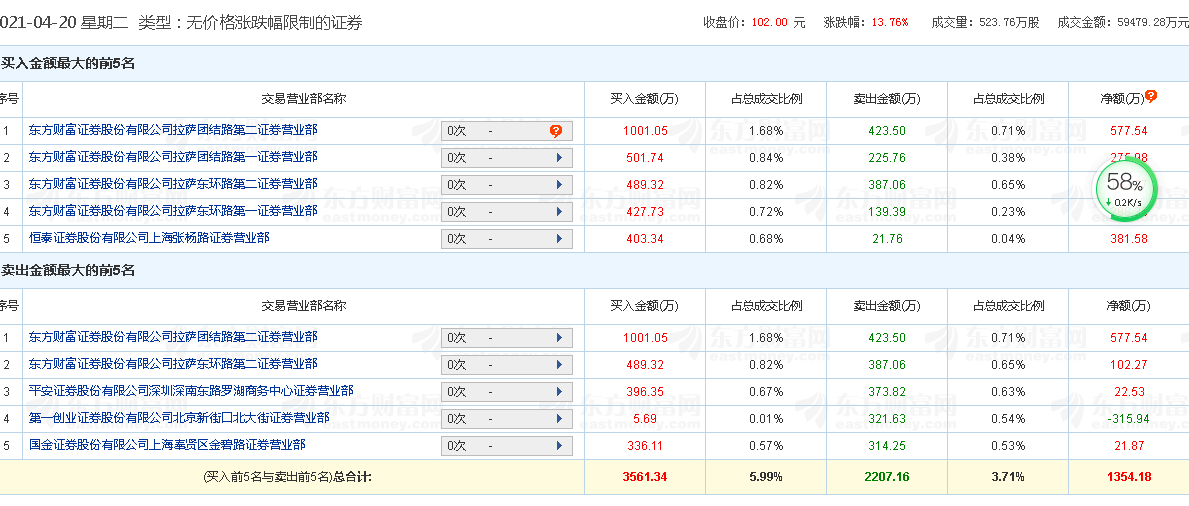Open the 第一创业证券北京新街口北大街 link
Viewport: 1189px width, 506px height.
pyautogui.click(x=179, y=418)
